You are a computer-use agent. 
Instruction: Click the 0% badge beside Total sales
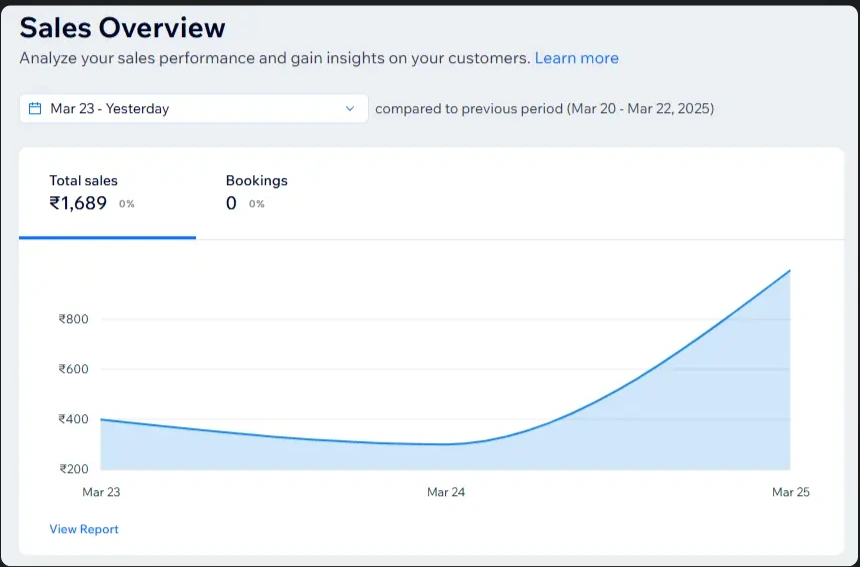pyautogui.click(x=127, y=204)
